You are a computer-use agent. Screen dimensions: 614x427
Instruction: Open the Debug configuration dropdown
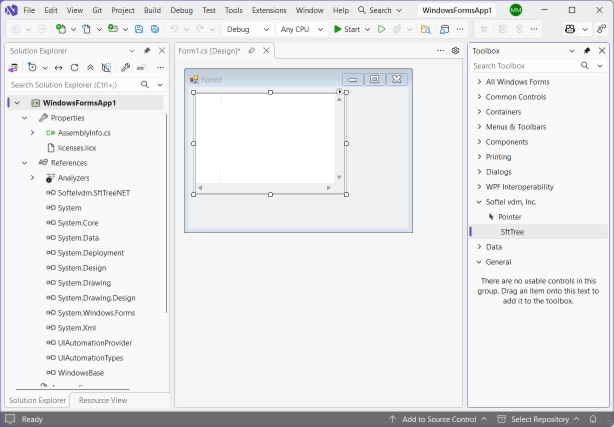[248, 29]
